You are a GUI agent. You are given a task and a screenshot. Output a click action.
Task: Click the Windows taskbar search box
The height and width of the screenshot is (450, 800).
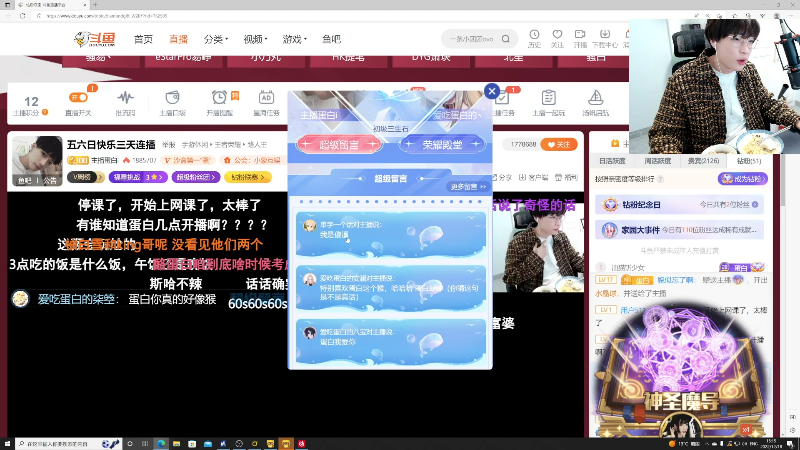pos(68,444)
